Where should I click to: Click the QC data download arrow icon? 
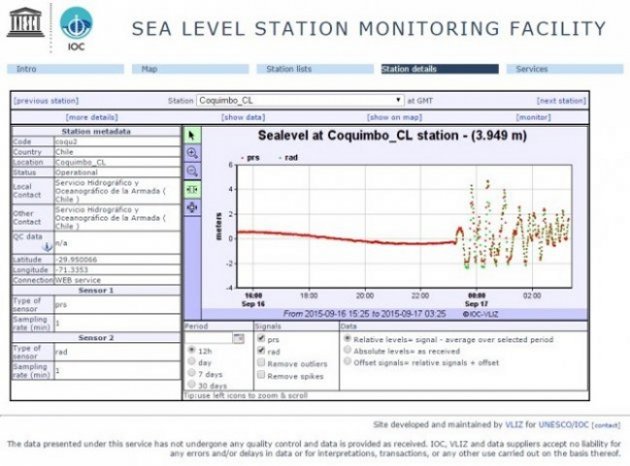tap(45, 246)
